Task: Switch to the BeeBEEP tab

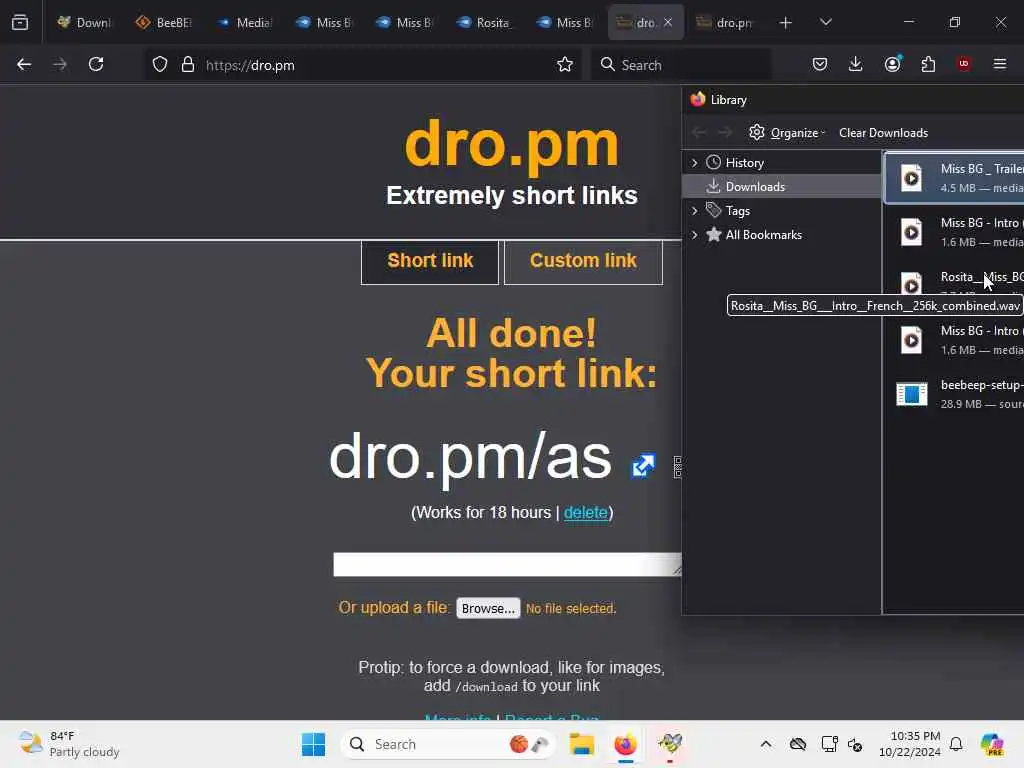Action: (164, 23)
